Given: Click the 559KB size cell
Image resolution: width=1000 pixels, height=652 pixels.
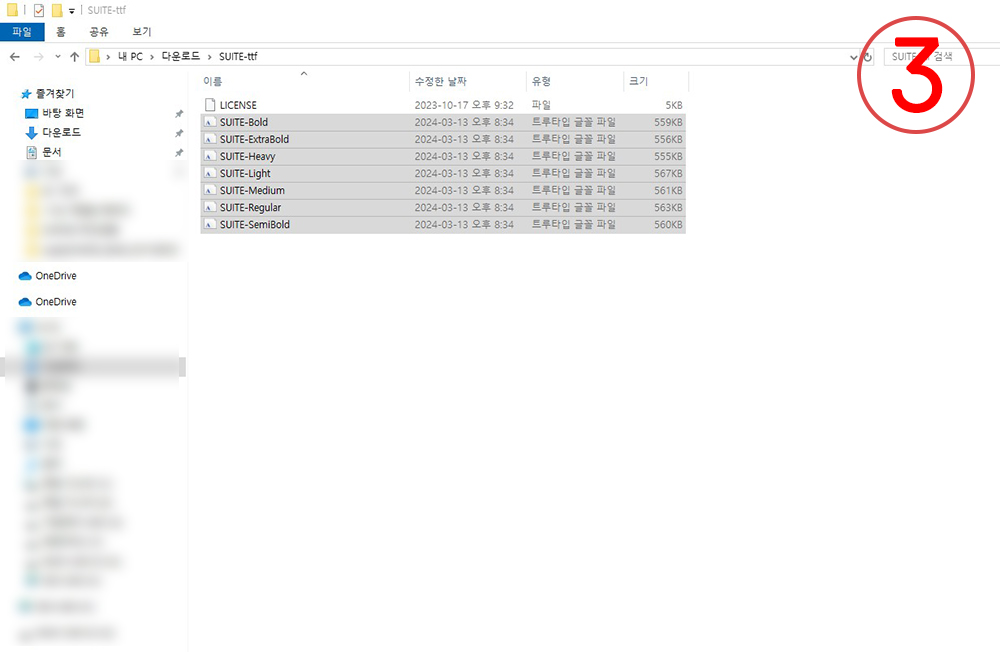Looking at the screenshot, I should 668,122.
